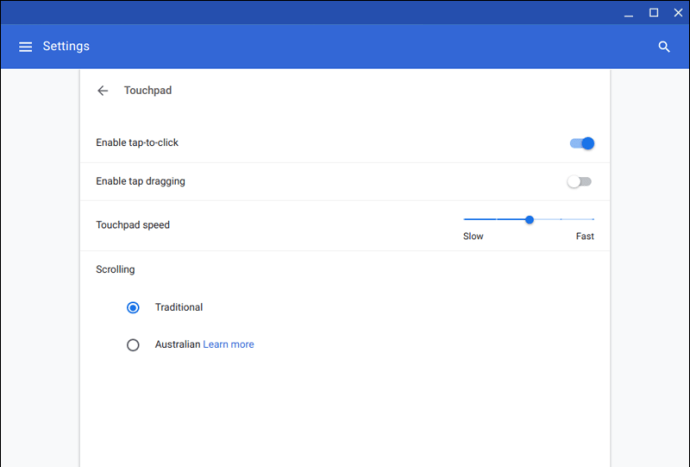Click the Touchpad speed label
The width and height of the screenshot is (690, 467).
tap(133, 225)
